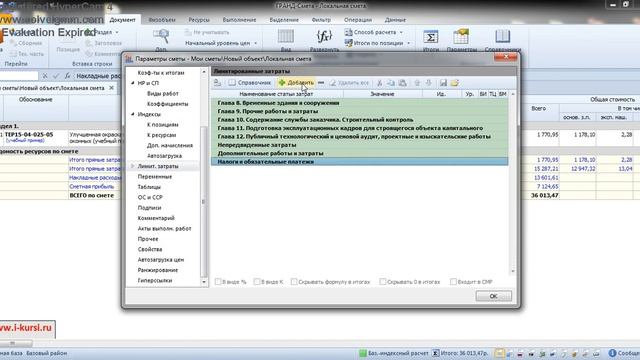640x360 pixels.
Task: Collapse the Индексы tree node
Action: 133,114
